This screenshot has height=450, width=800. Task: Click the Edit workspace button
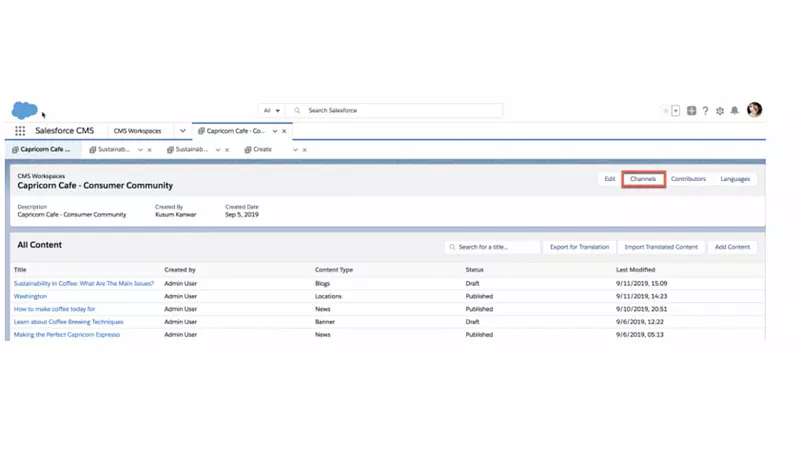[x=610, y=179]
